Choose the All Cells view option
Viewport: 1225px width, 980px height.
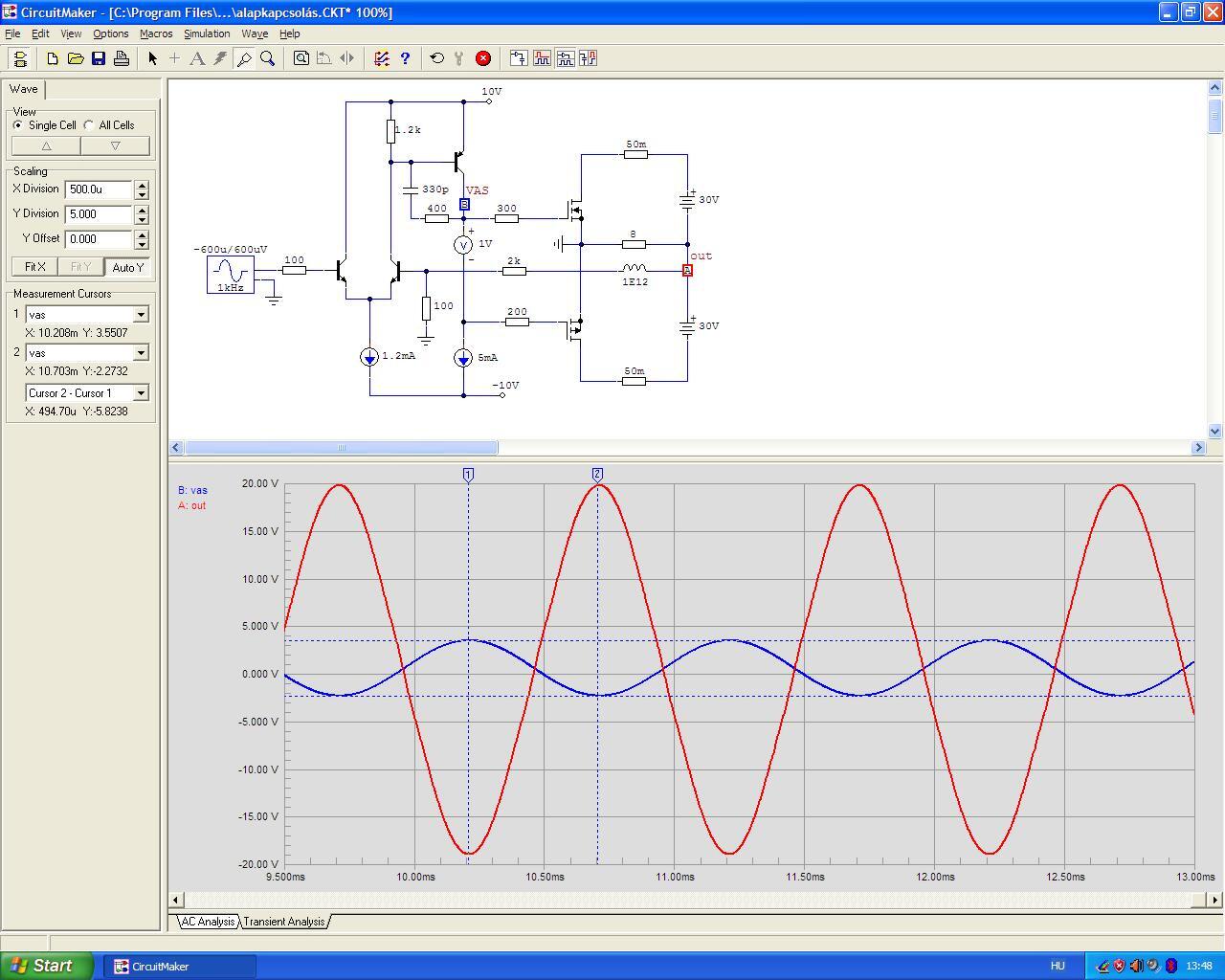[x=89, y=125]
